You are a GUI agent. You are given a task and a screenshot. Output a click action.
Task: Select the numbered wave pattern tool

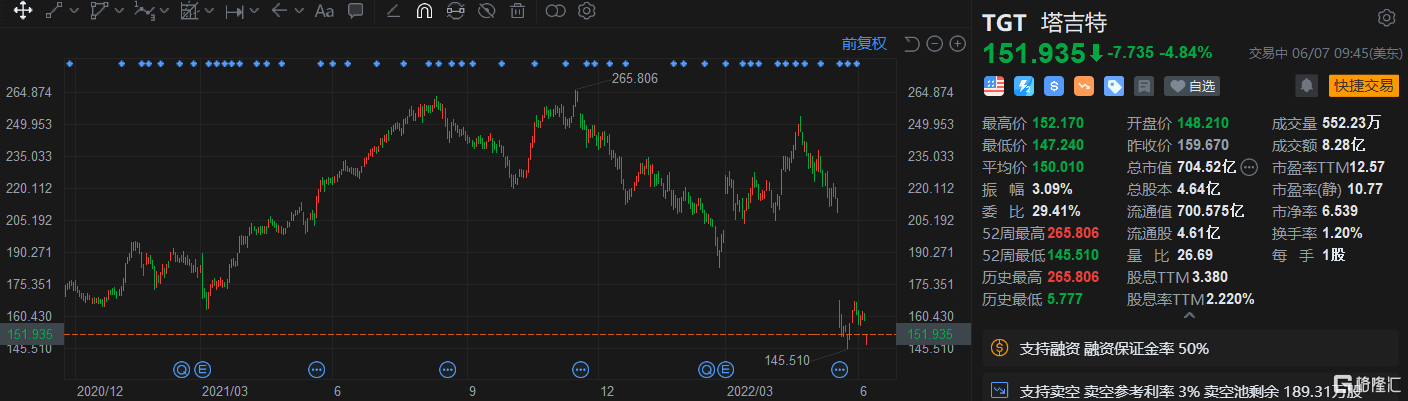[x=145, y=12]
